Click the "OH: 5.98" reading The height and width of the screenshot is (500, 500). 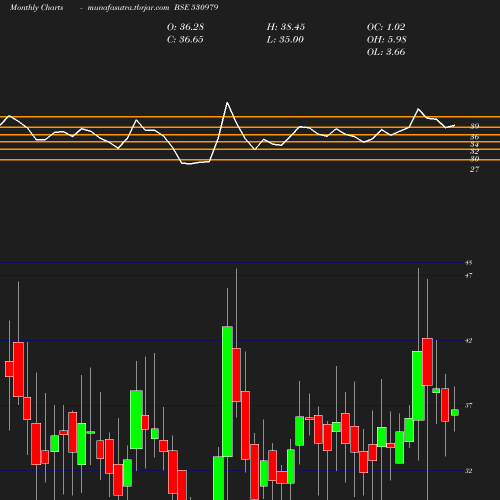coord(386,40)
